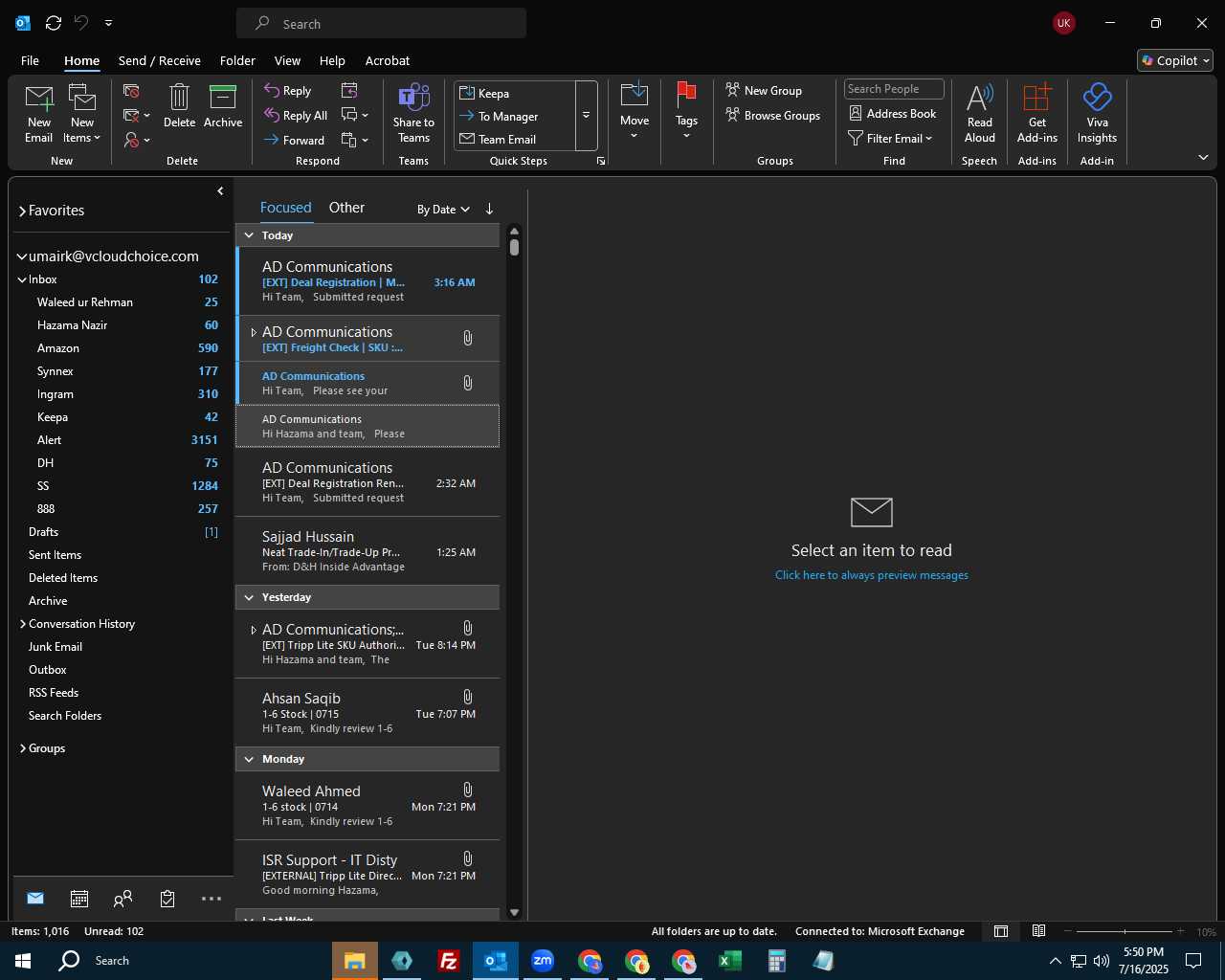Click the Ignore conversation icon
The image size is (1225, 980).
132,91
